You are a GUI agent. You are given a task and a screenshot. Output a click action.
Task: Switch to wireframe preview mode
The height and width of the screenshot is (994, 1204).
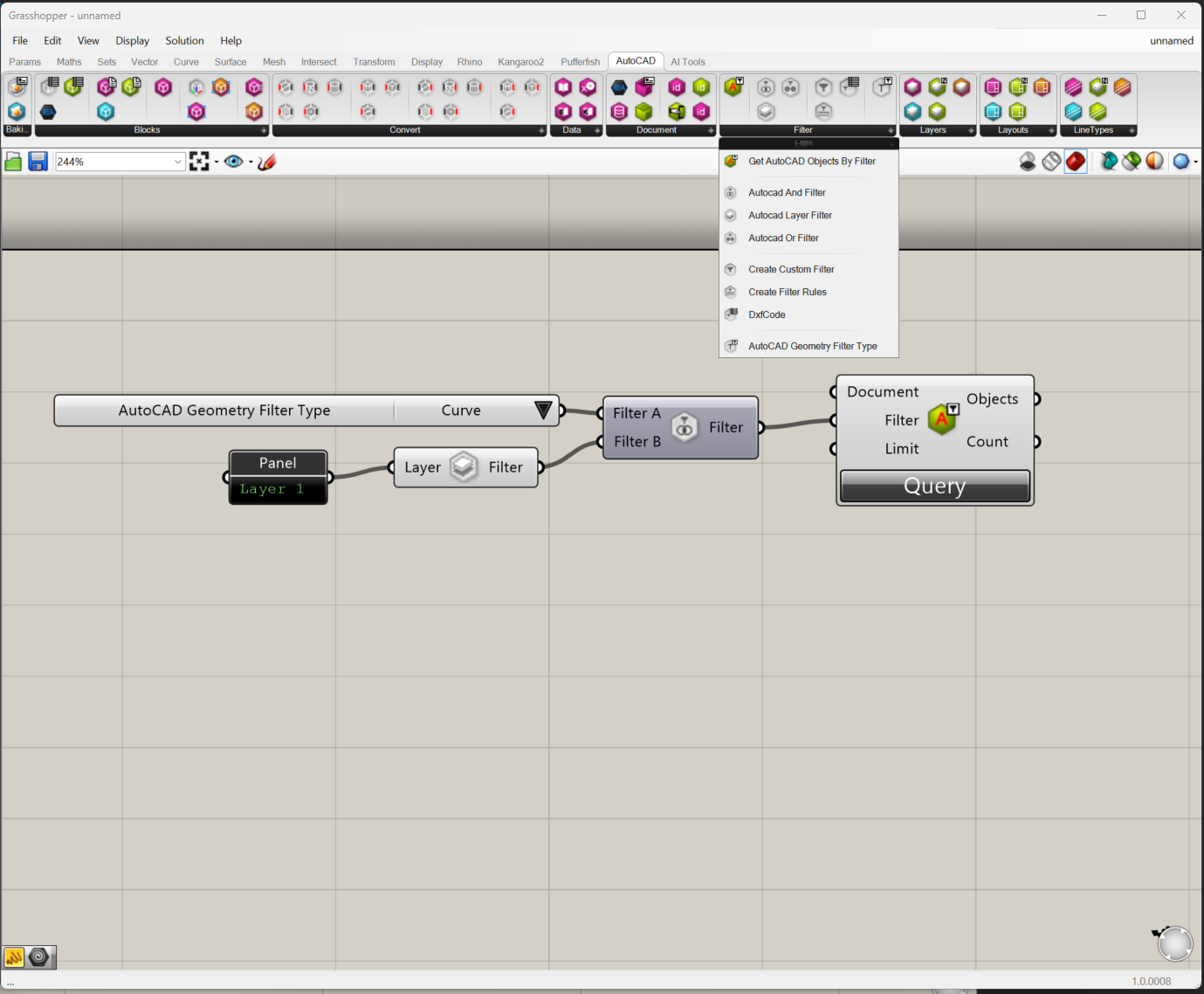[1051, 162]
